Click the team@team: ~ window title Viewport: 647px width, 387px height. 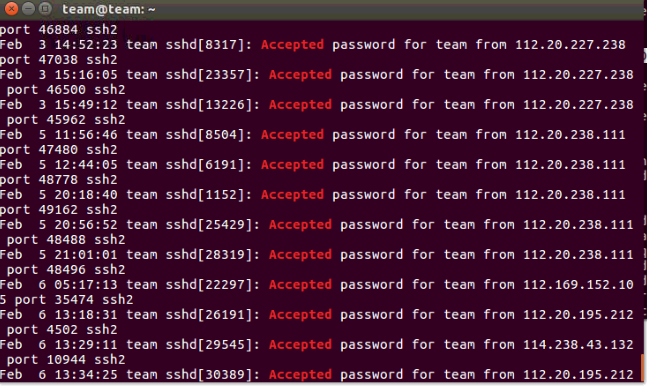109,9
